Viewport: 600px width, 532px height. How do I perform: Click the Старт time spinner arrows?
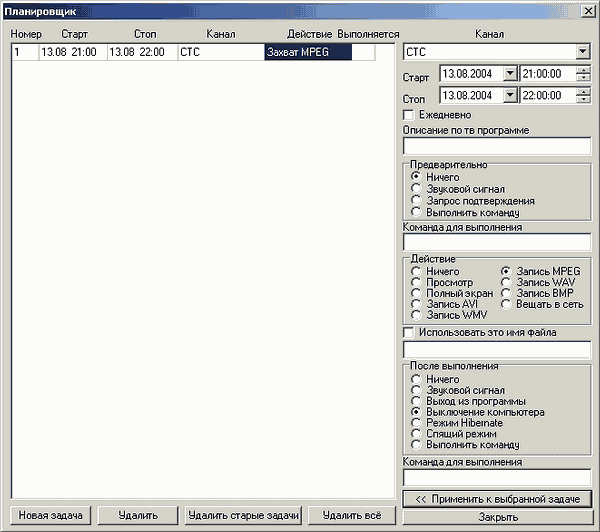coord(583,74)
